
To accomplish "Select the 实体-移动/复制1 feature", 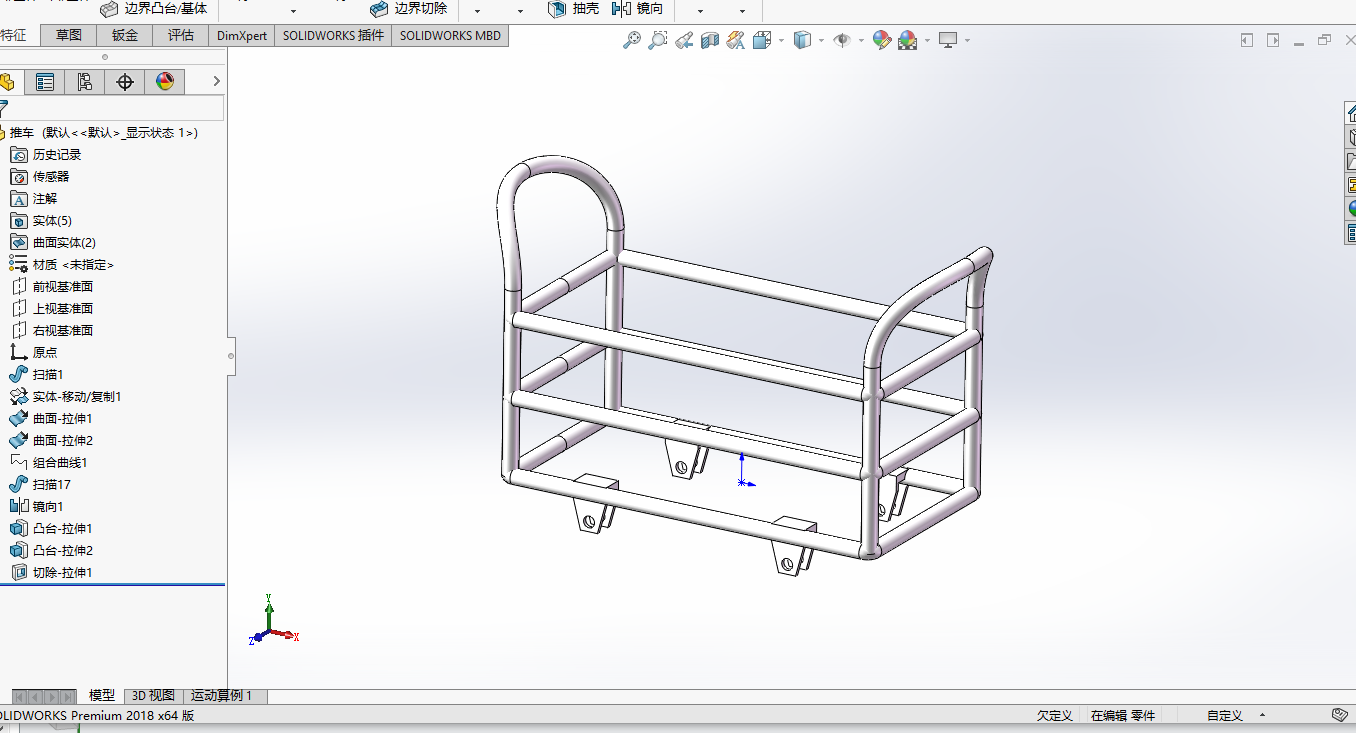I will tap(66, 397).
